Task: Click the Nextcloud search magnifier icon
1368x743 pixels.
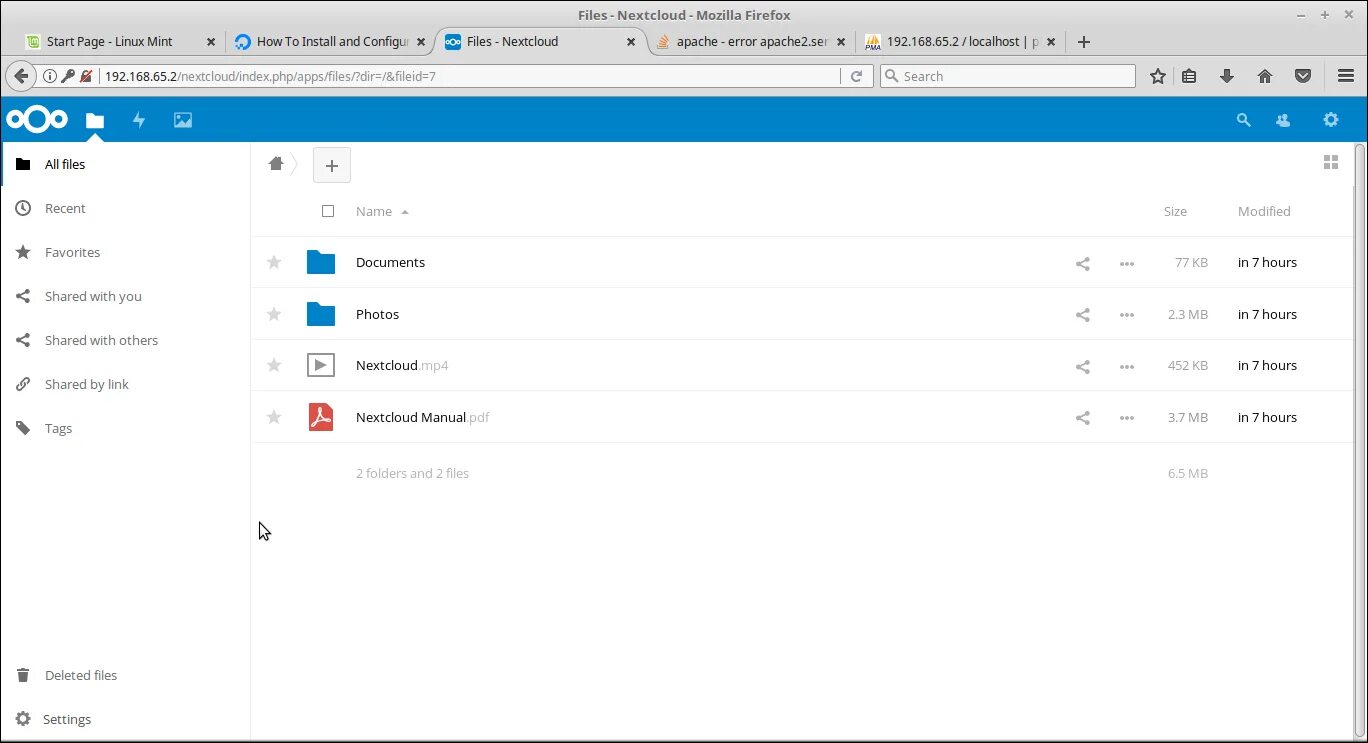Action: tap(1243, 120)
